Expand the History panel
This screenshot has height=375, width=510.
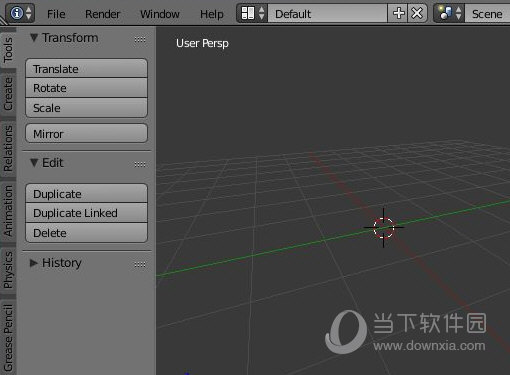click(x=34, y=263)
